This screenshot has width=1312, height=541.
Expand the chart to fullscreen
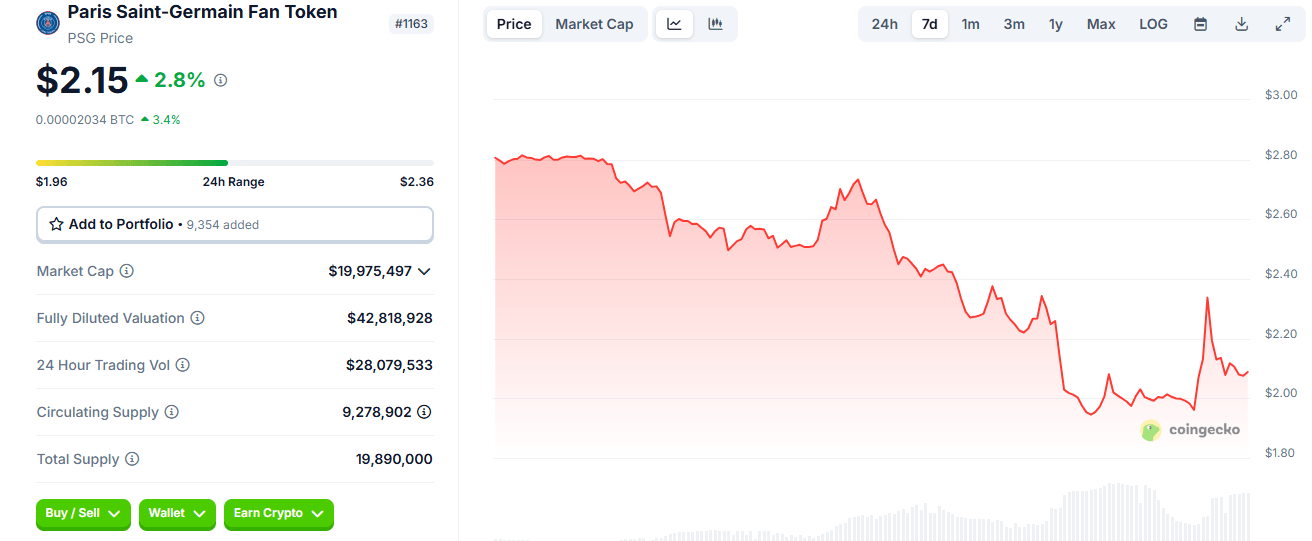(1283, 24)
